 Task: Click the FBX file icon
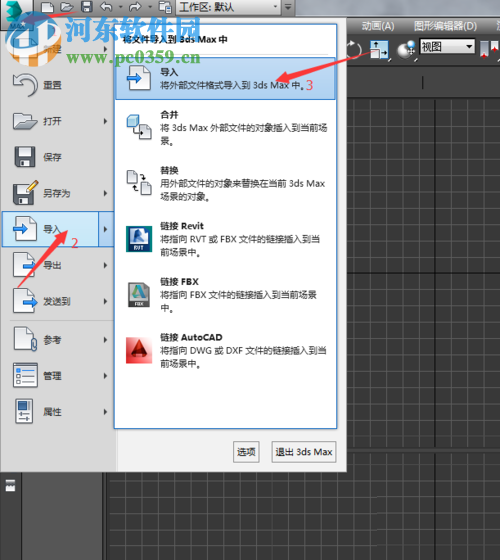[139, 295]
